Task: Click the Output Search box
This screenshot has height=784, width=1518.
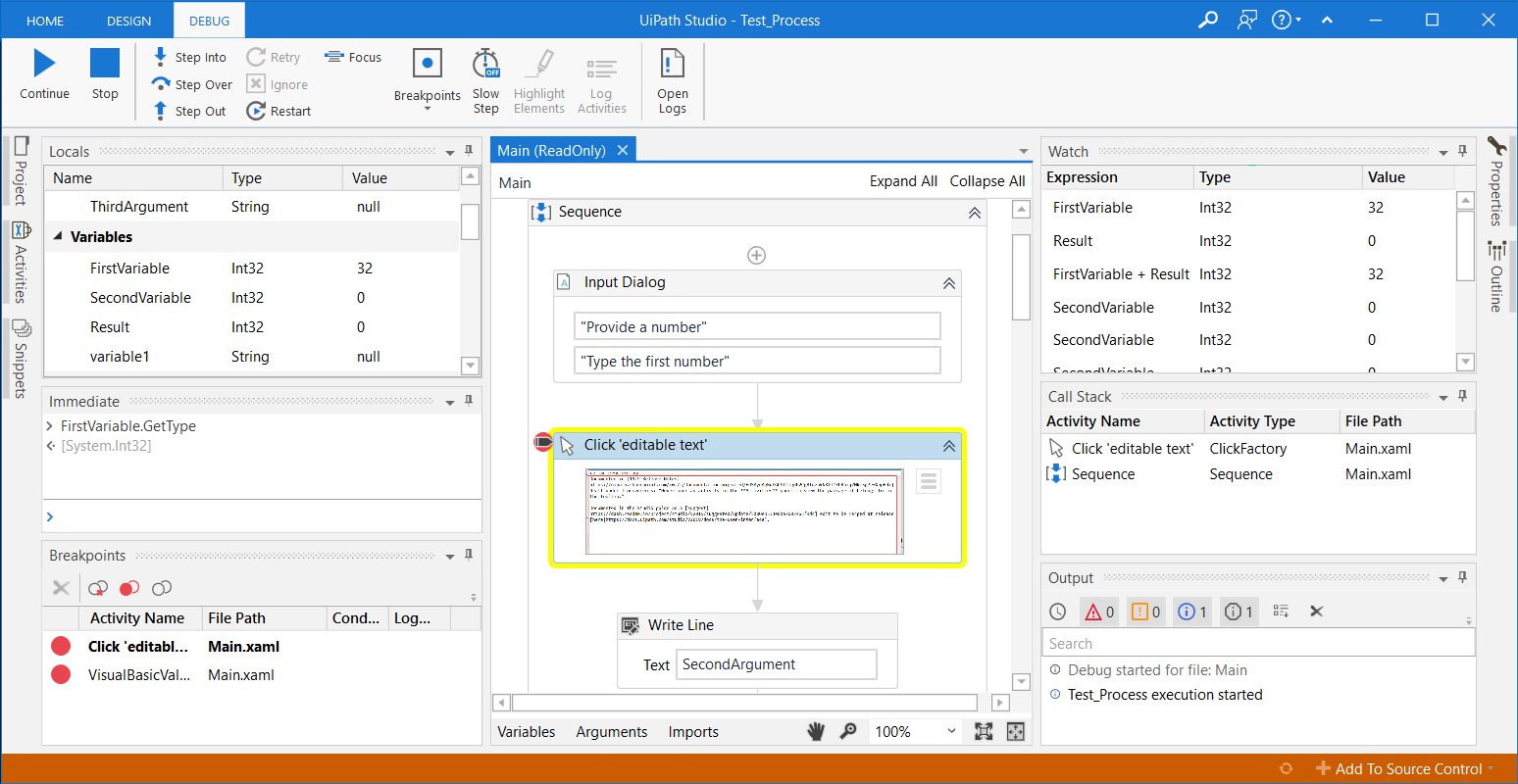Action: coord(1258,643)
